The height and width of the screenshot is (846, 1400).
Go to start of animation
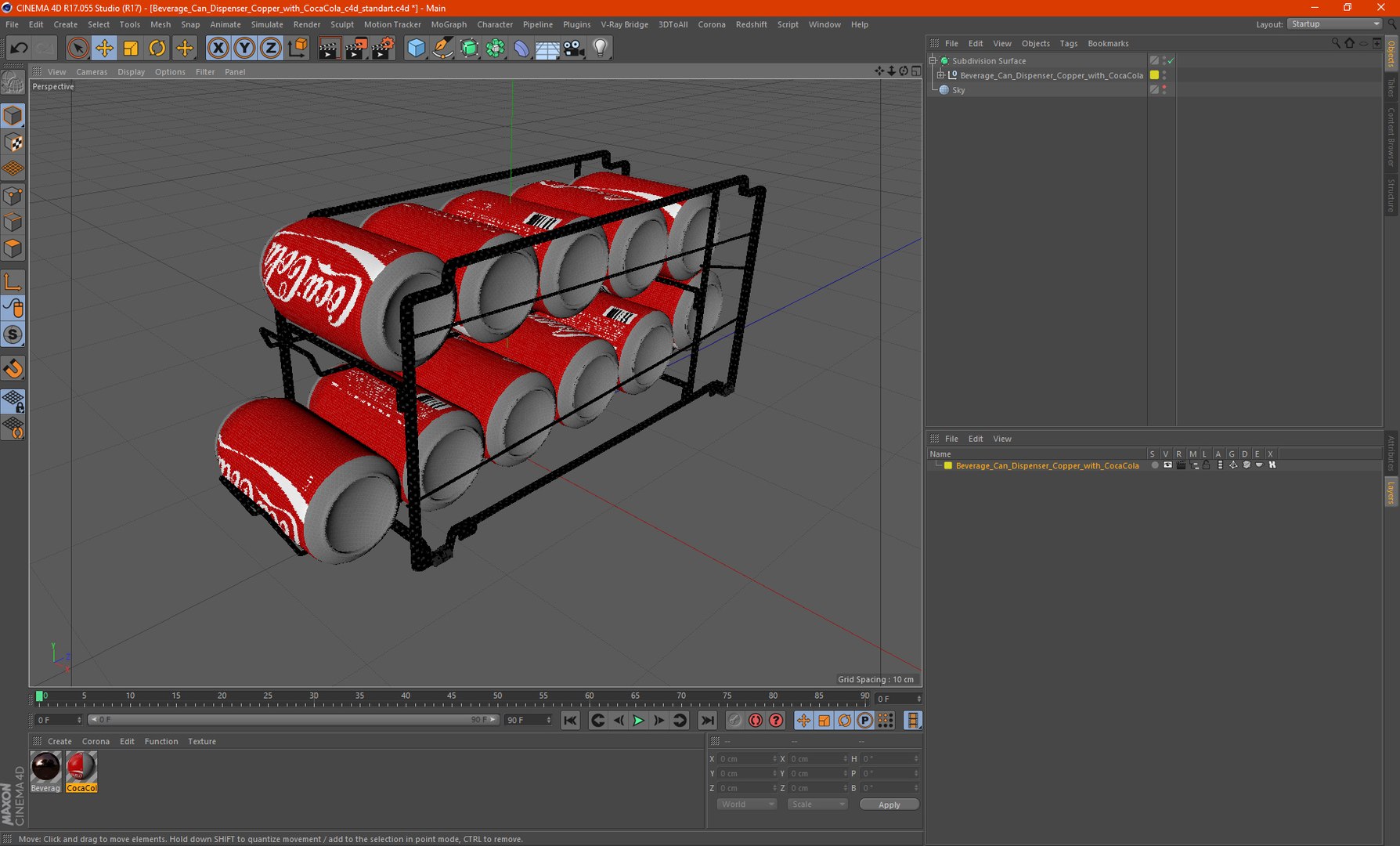pos(570,721)
